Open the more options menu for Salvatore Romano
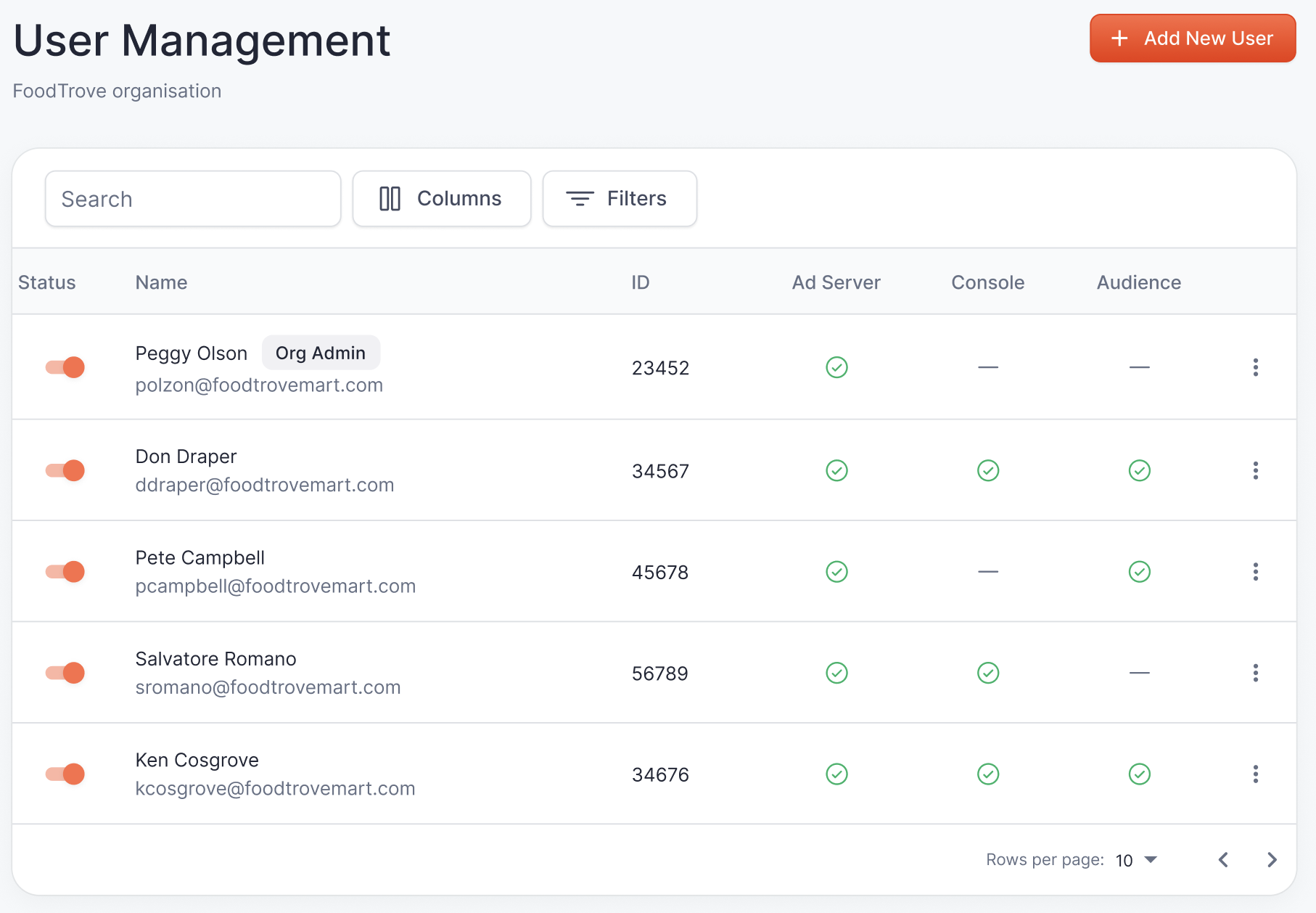 pos(1255,673)
